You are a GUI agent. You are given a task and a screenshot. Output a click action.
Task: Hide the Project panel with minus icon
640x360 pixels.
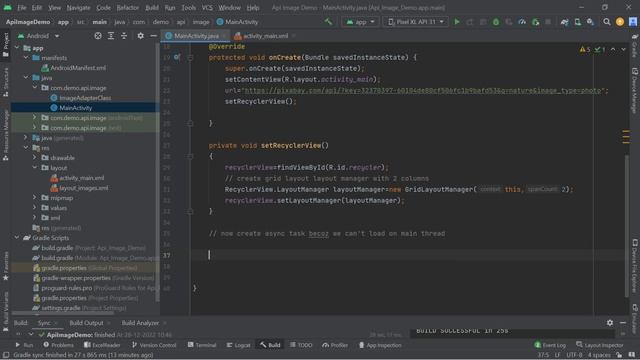[x=153, y=36]
